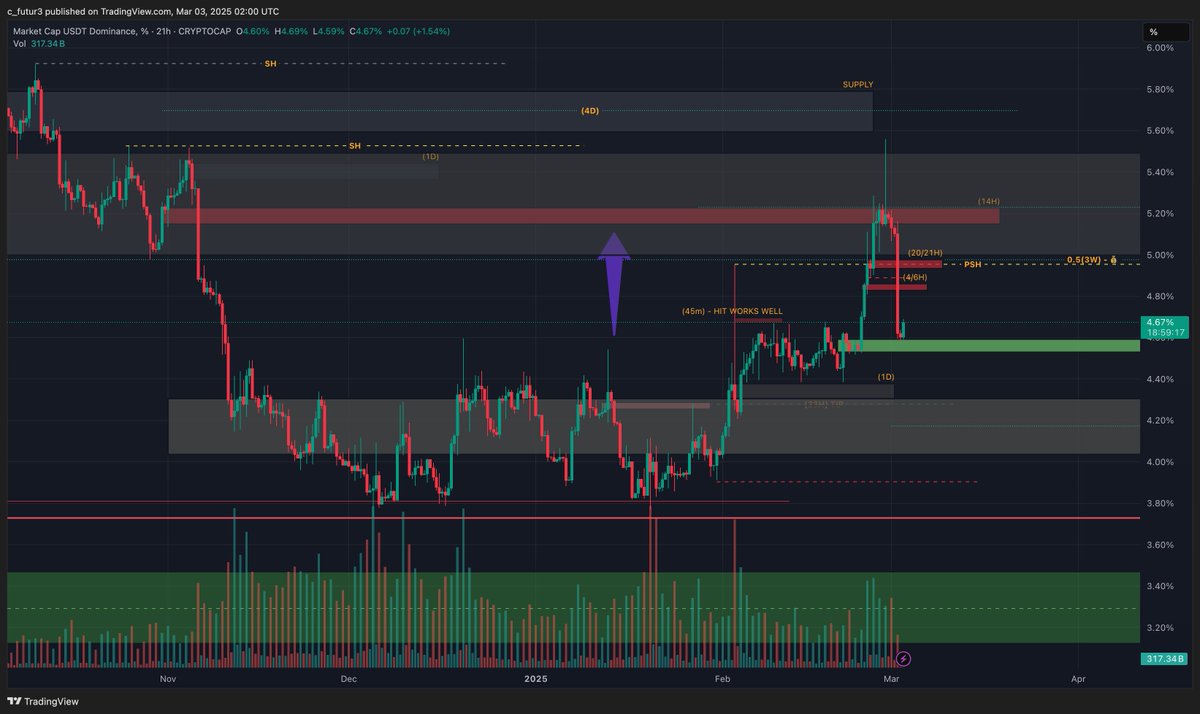The width and height of the screenshot is (1200, 714).
Task: Click the (4D) zone label
Action: (589, 111)
